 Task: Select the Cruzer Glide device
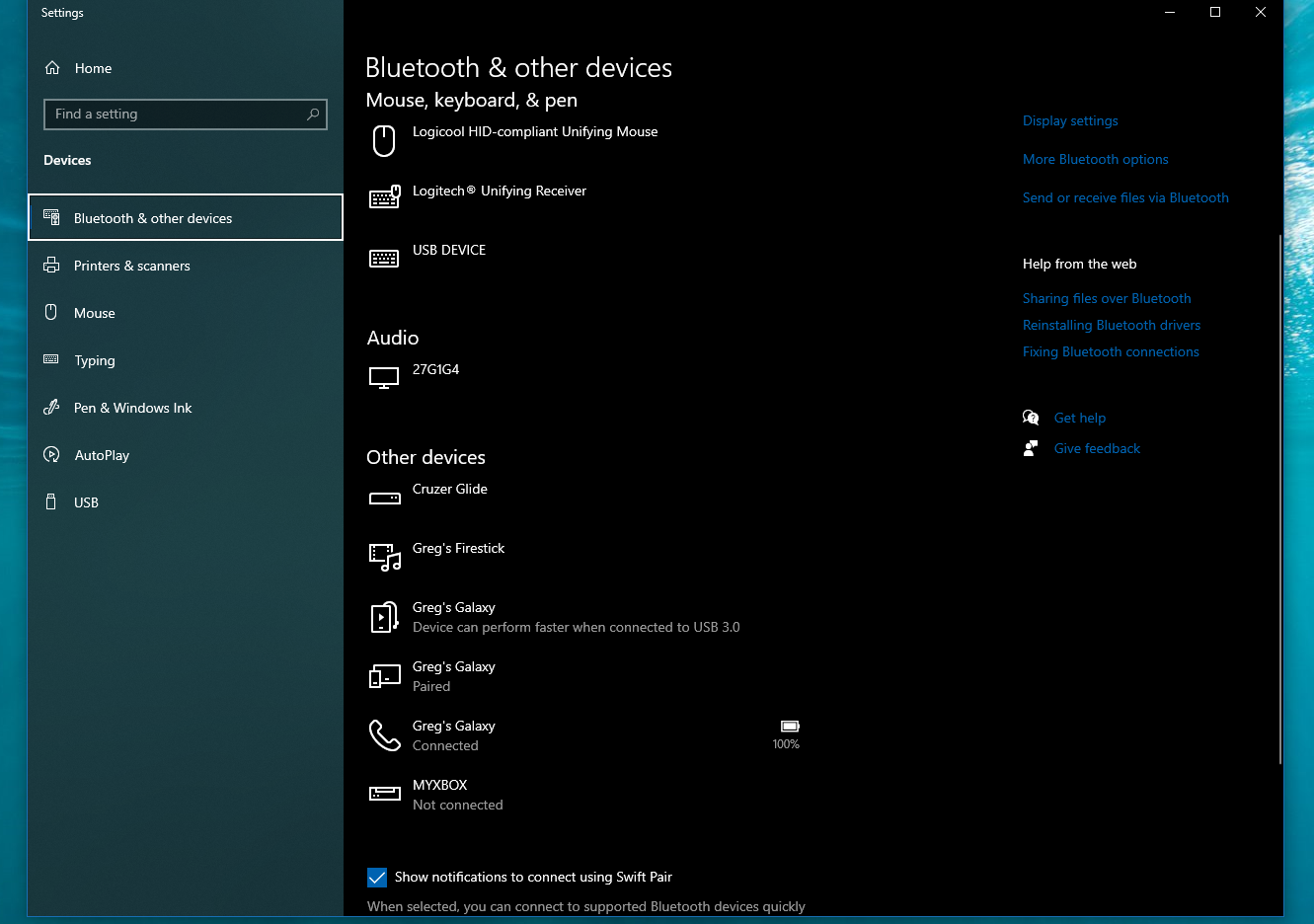584,499
